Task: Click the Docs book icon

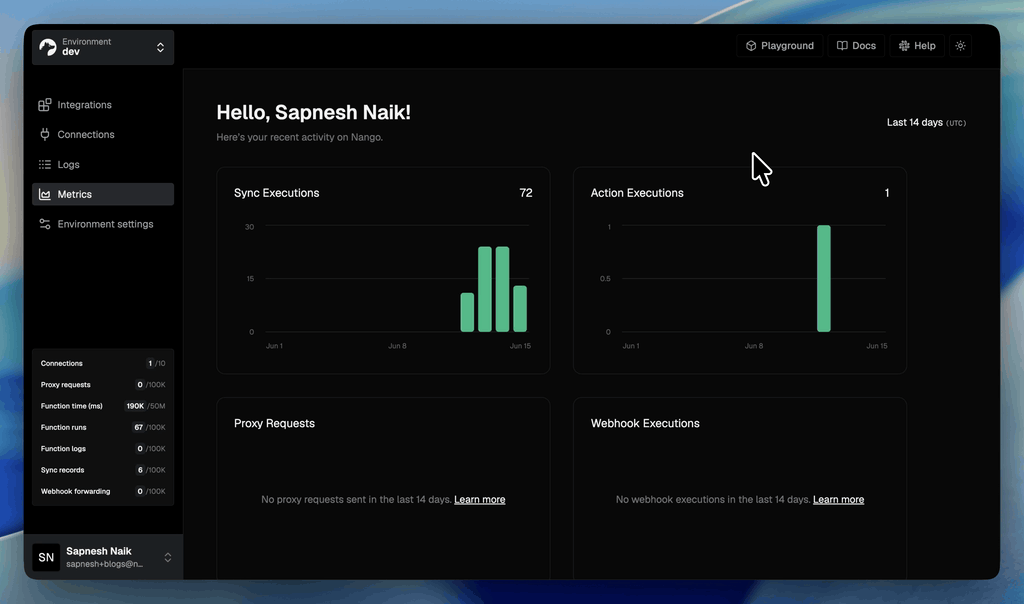Action: (842, 46)
